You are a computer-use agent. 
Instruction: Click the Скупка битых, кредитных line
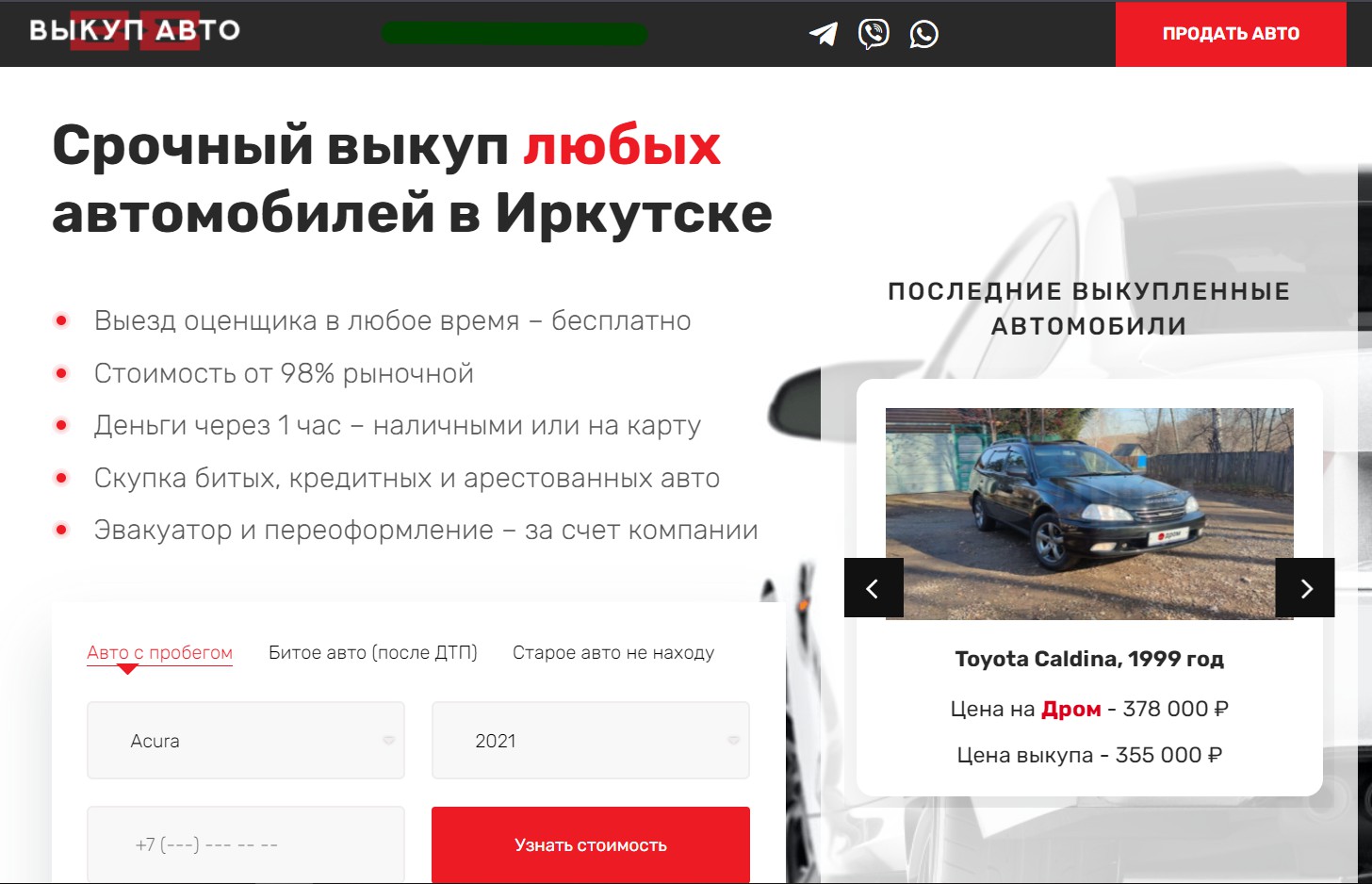point(406,479)
